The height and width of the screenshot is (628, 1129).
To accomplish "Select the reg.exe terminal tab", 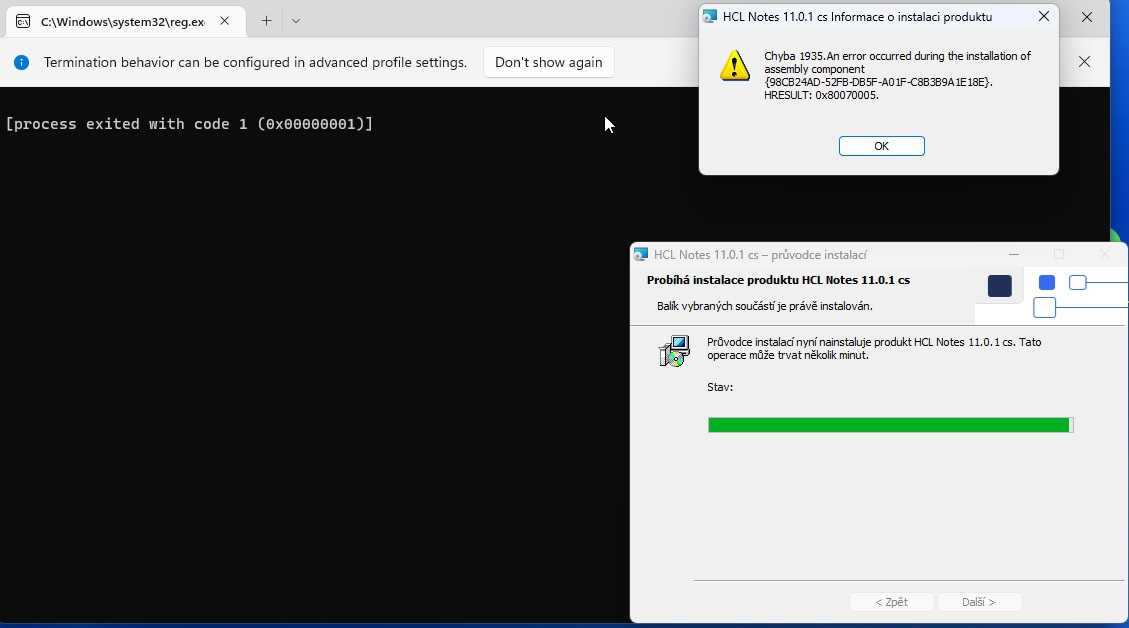I will pyautogui.click(x=122, y=21).
